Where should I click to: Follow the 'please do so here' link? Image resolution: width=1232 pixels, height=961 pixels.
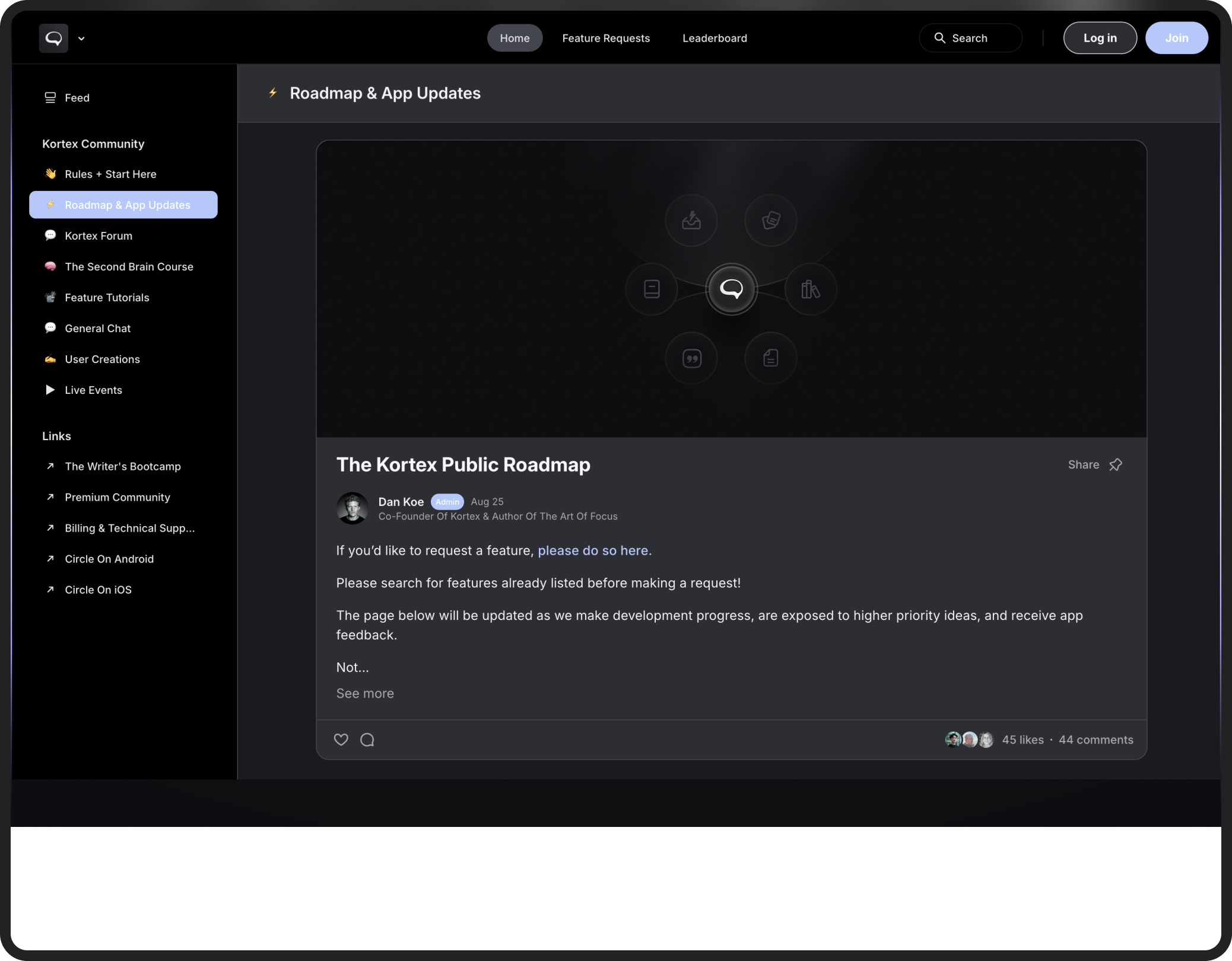(594, 550)
